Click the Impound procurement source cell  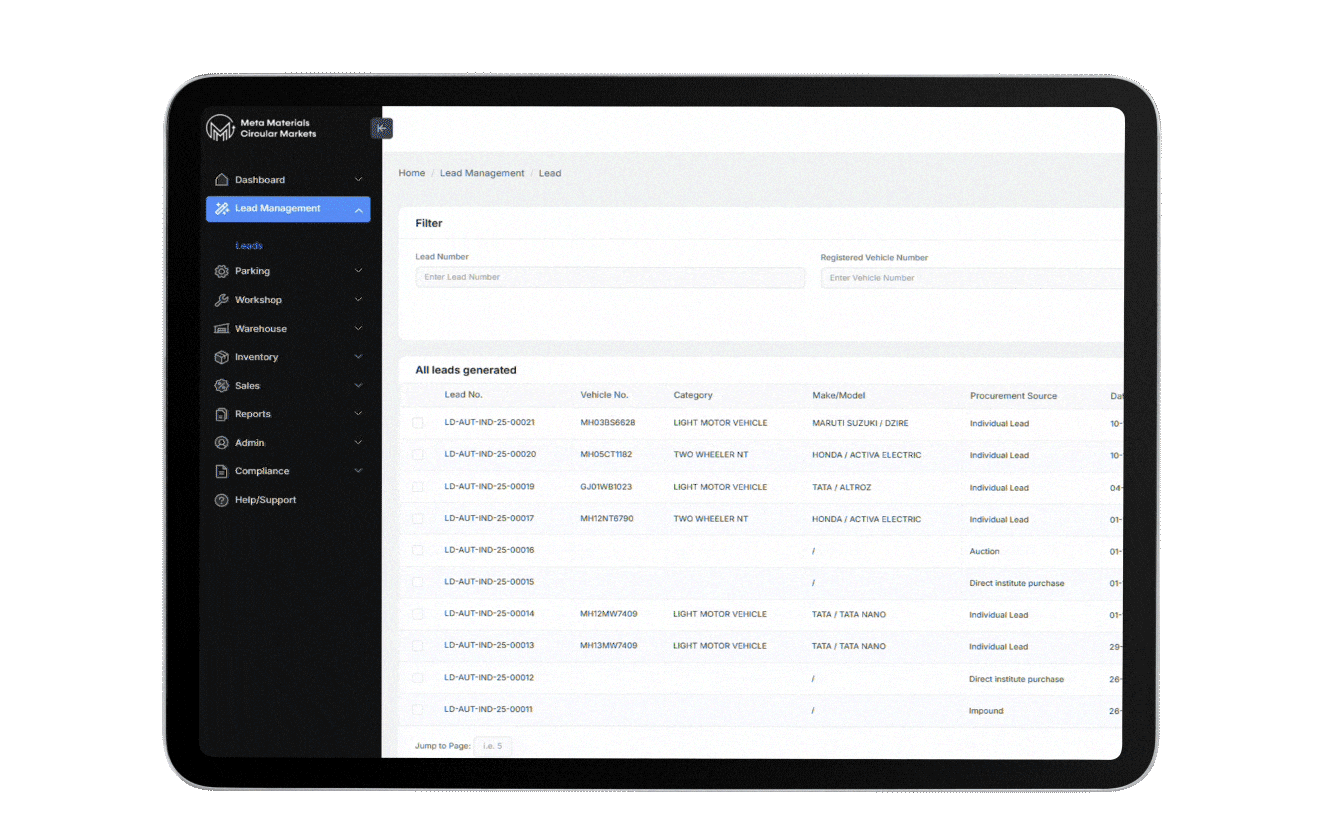(x=986, y=711)
